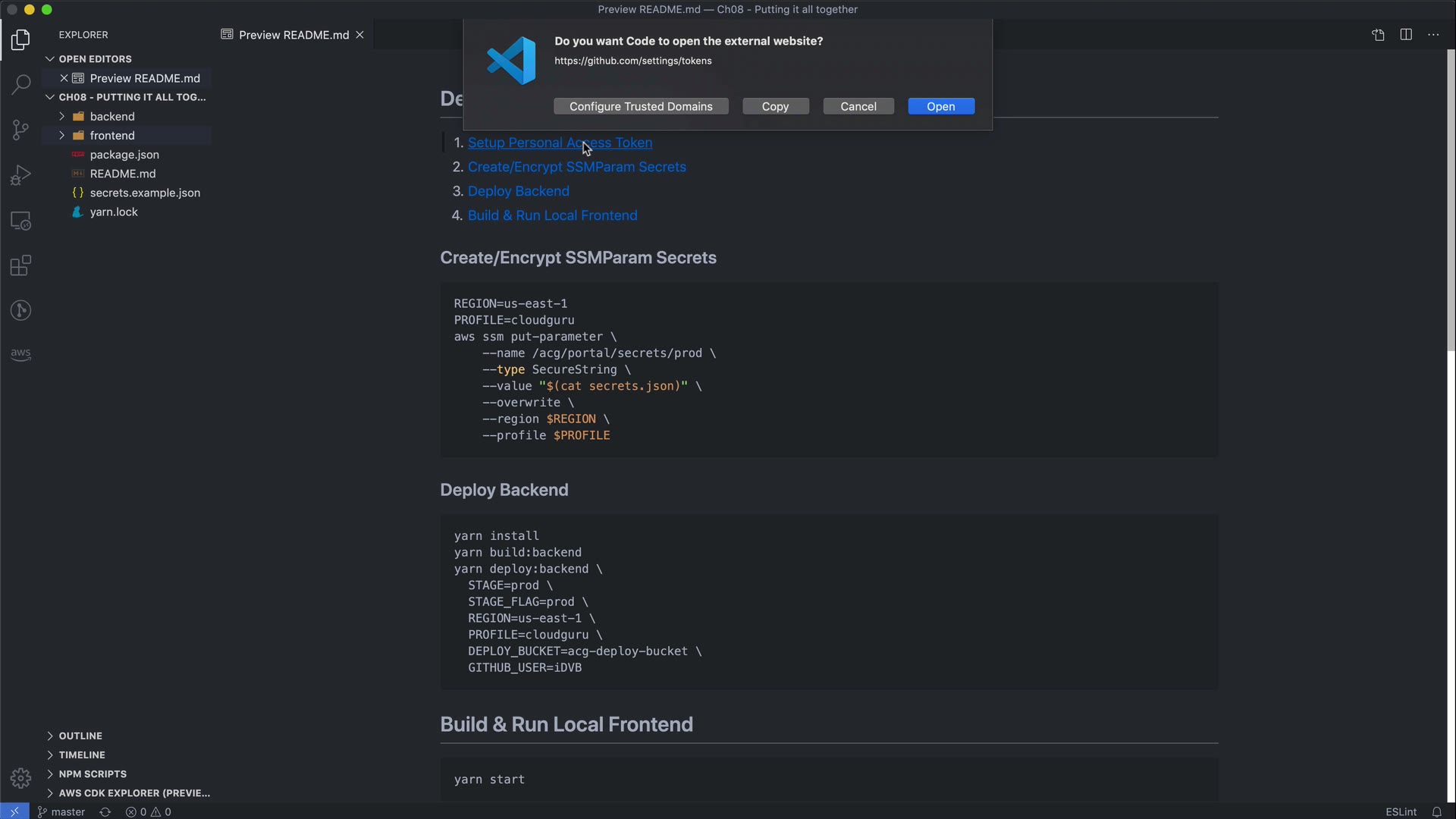Click Configure Trusted Domains button

pos(640,106)
